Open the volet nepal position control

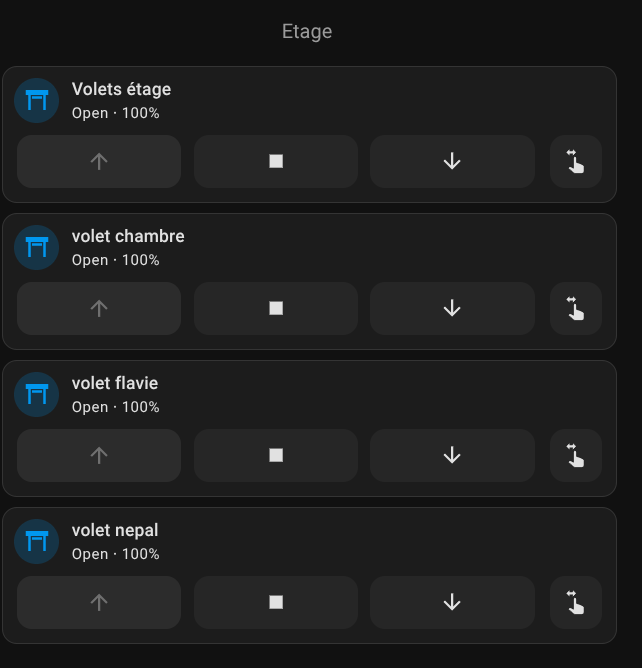pos(576,602)
